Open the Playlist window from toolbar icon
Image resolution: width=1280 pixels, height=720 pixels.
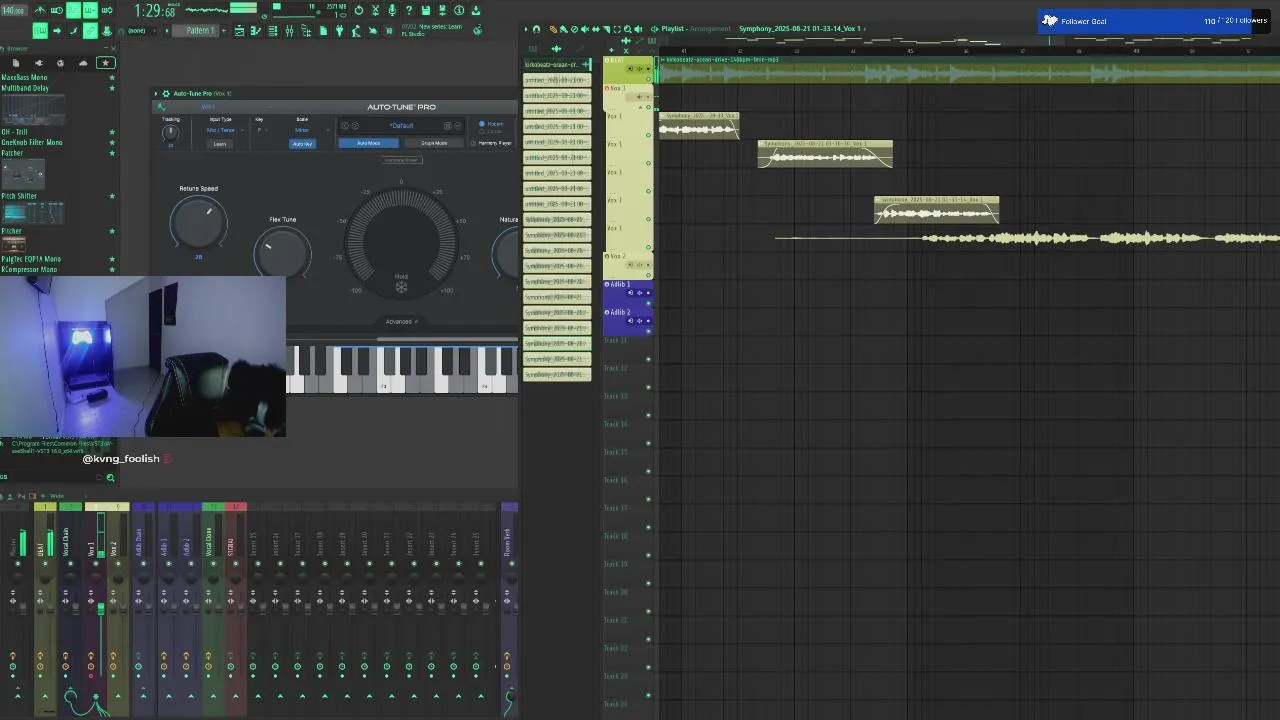click(240, 31)
